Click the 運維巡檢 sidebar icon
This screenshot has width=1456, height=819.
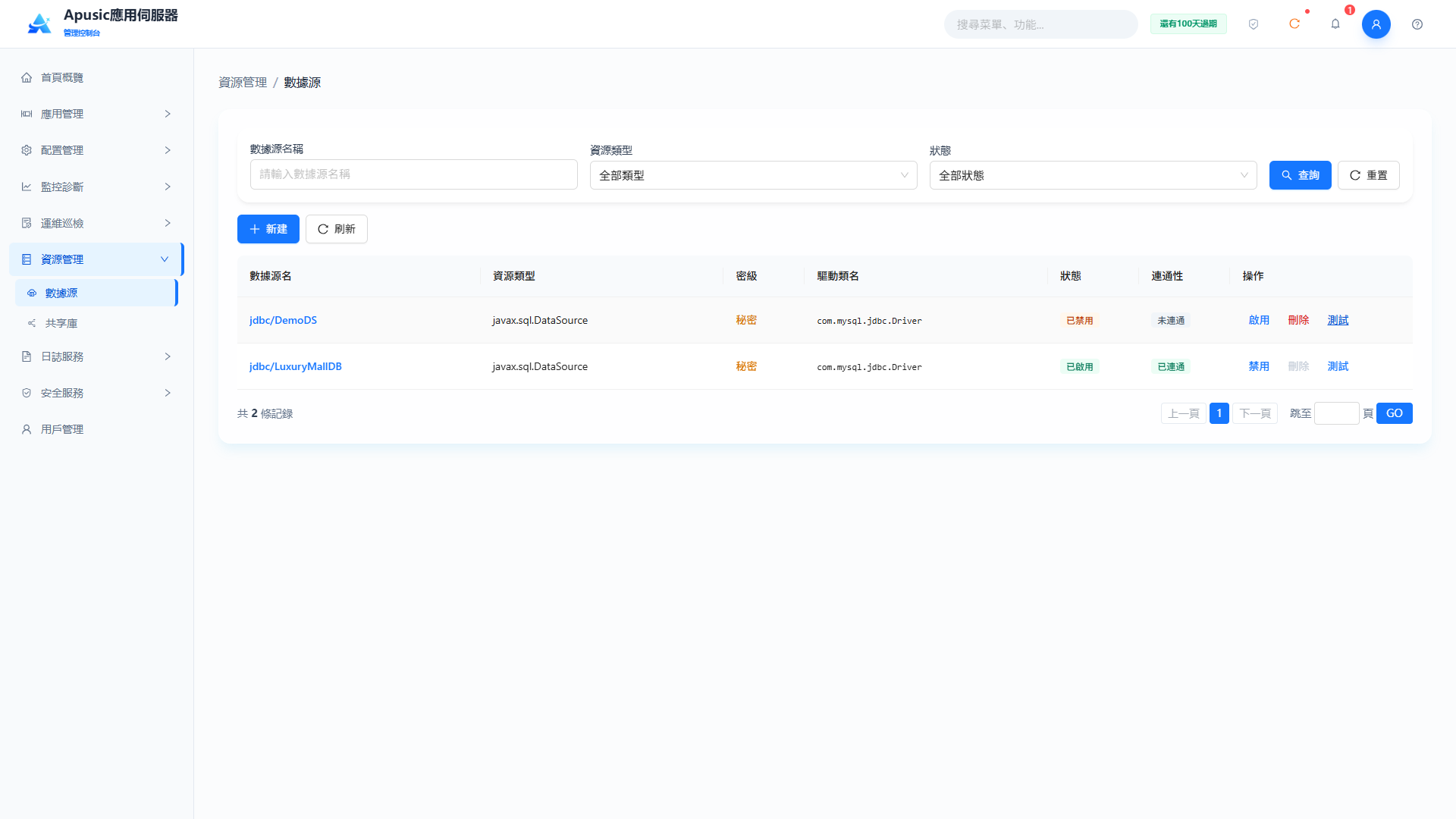pyautogui.click(x=27, y=223)
